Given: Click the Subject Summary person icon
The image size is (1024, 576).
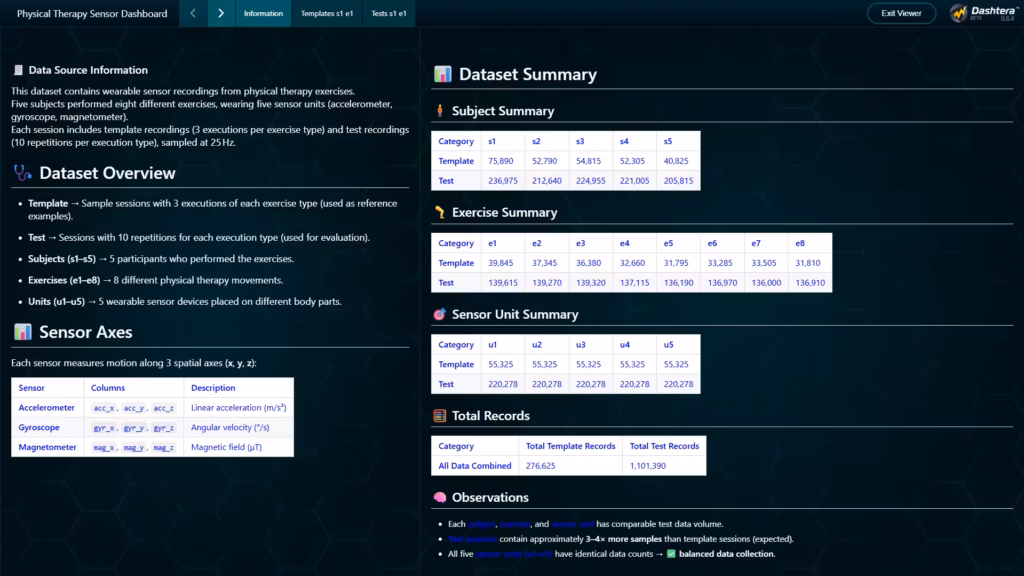Looking at the screenshot, I should [x=440, y=111].
